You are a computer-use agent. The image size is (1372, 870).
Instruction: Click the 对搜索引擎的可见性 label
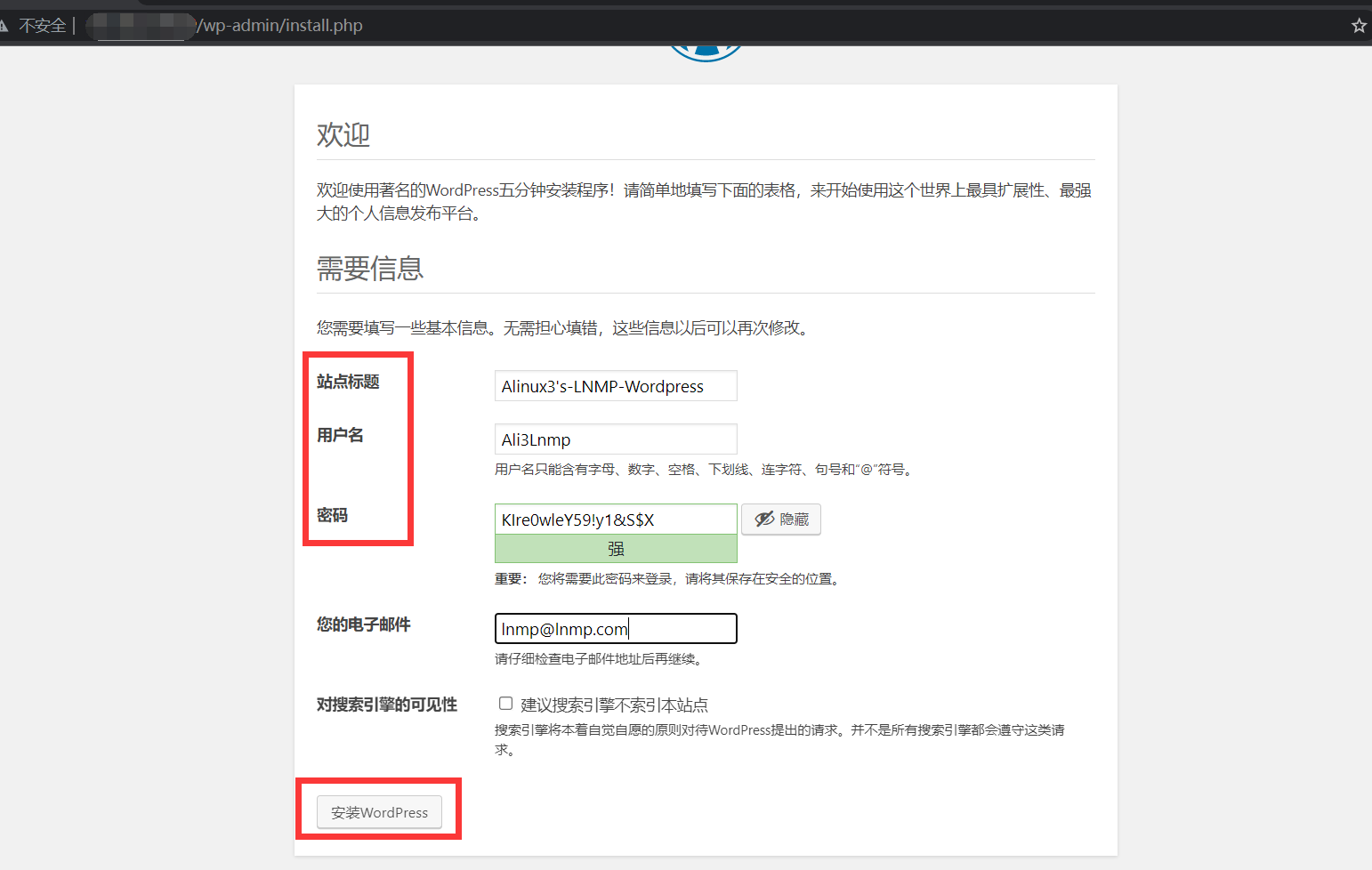point(387,705)
